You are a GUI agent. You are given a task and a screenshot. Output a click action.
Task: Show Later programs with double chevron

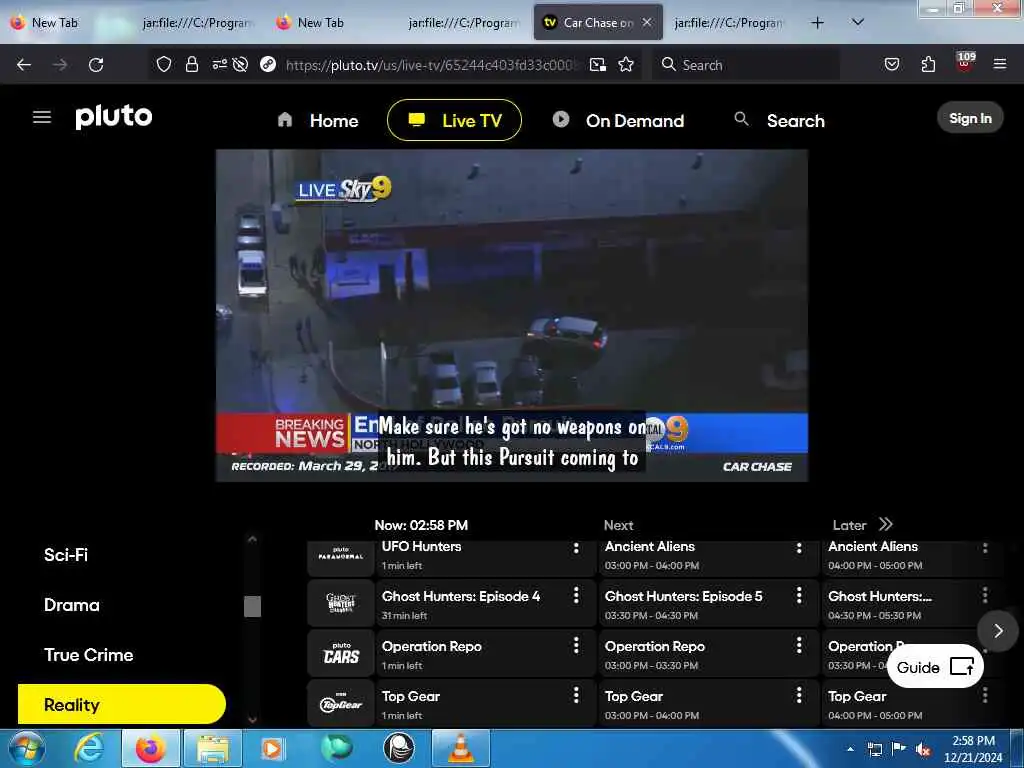pos(886,524)
